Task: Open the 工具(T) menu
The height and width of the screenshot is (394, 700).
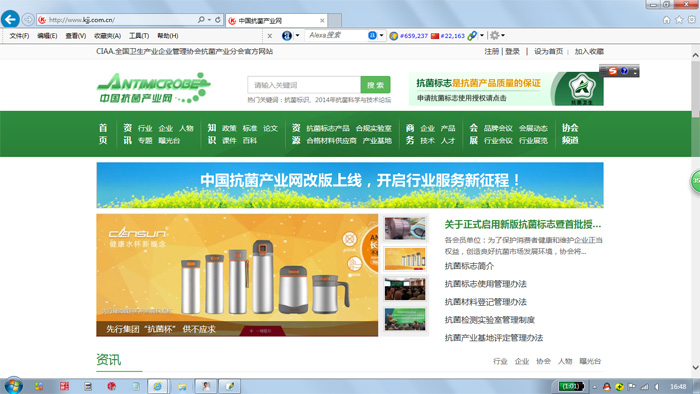Action: coord(139,36)
